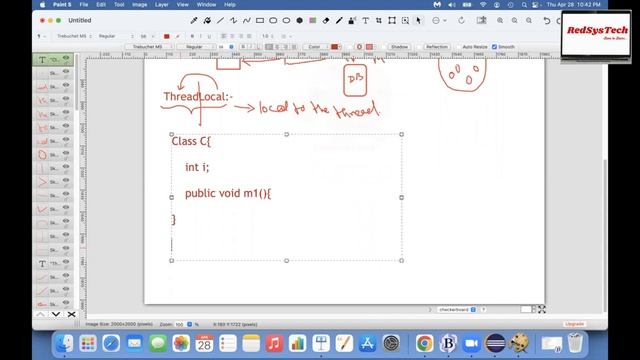Select the 'Class C{' text box on canvas
Image resolution: width=640 pixels, height=360 pixels.
(287, 197)
